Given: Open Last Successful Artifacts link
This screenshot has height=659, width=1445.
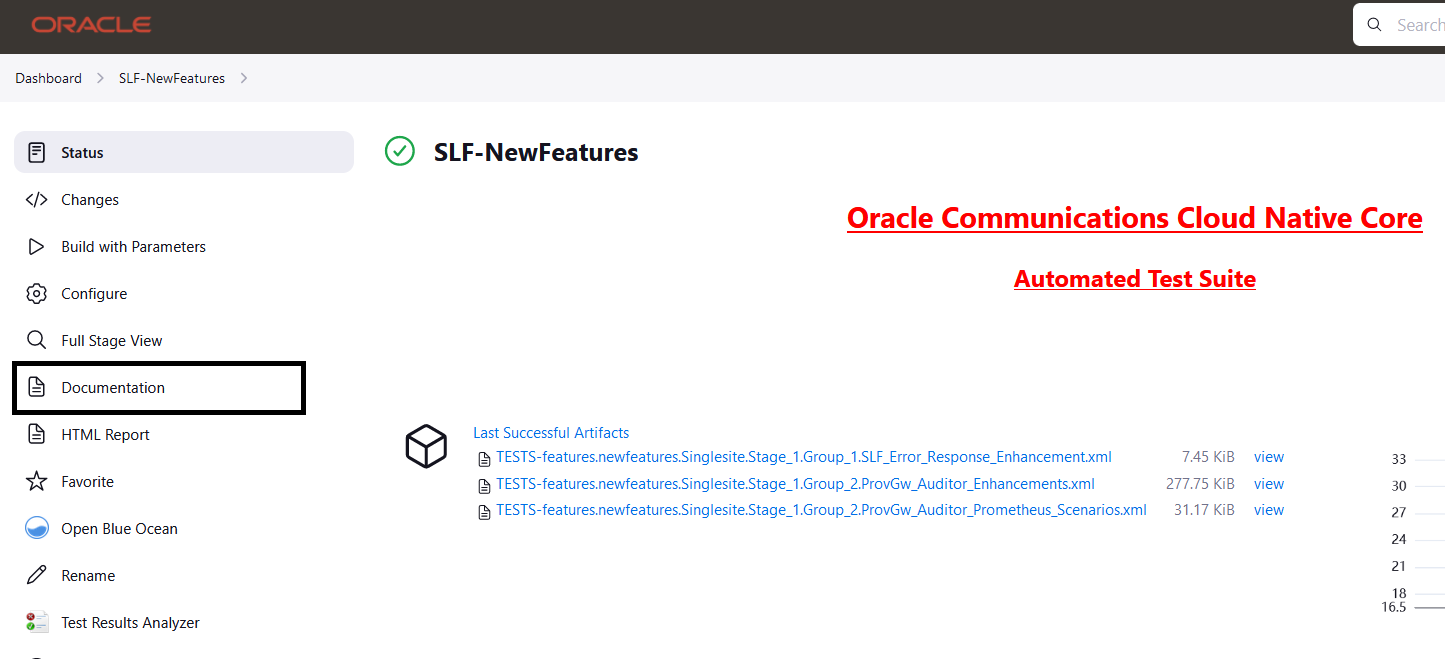Looking at the screenshot, I should [551, 433].
